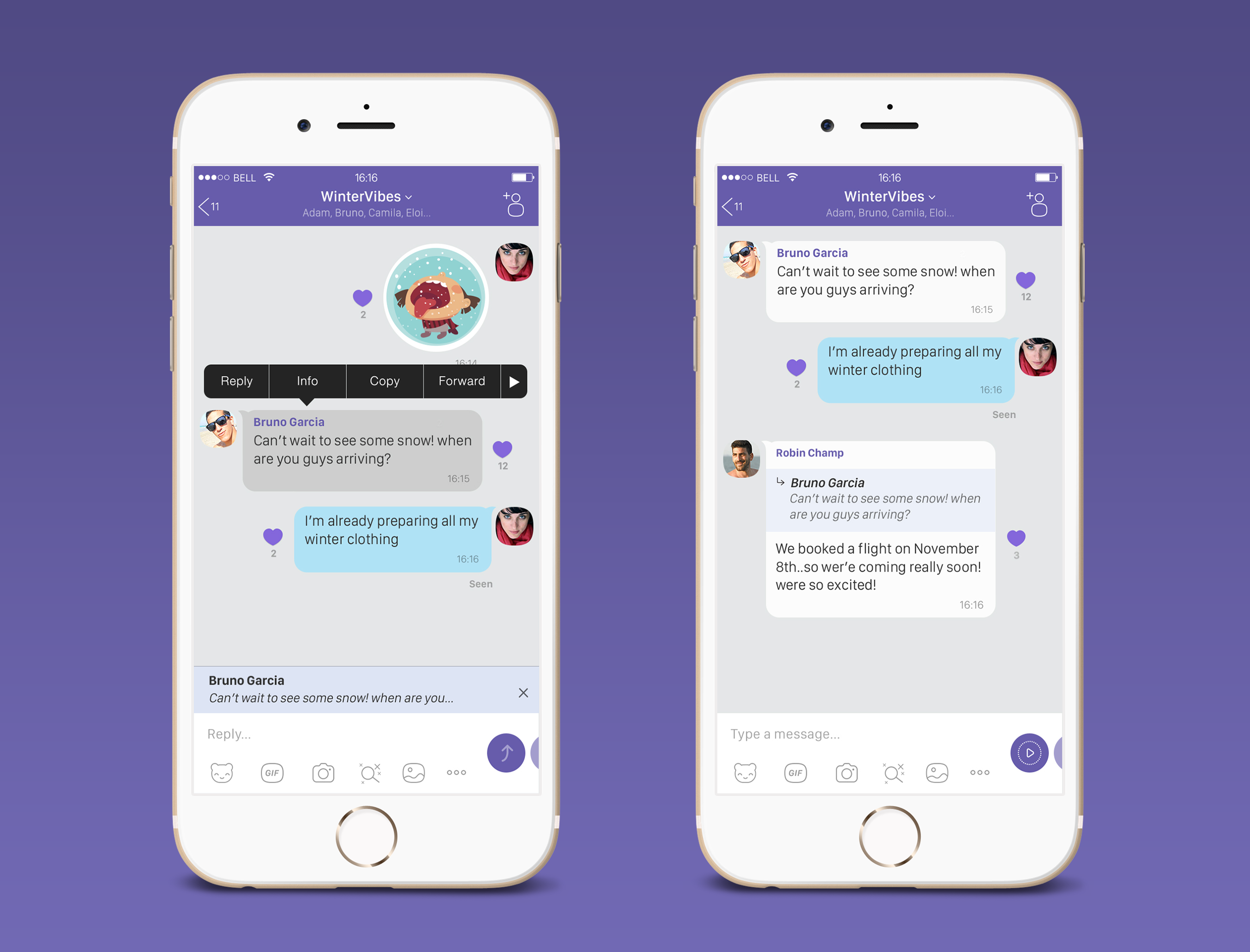The width and height of the screenshot is (1250, 952).
Task: Tap the GIF icon in message toolbar
Action: click(x=275, y=772)
